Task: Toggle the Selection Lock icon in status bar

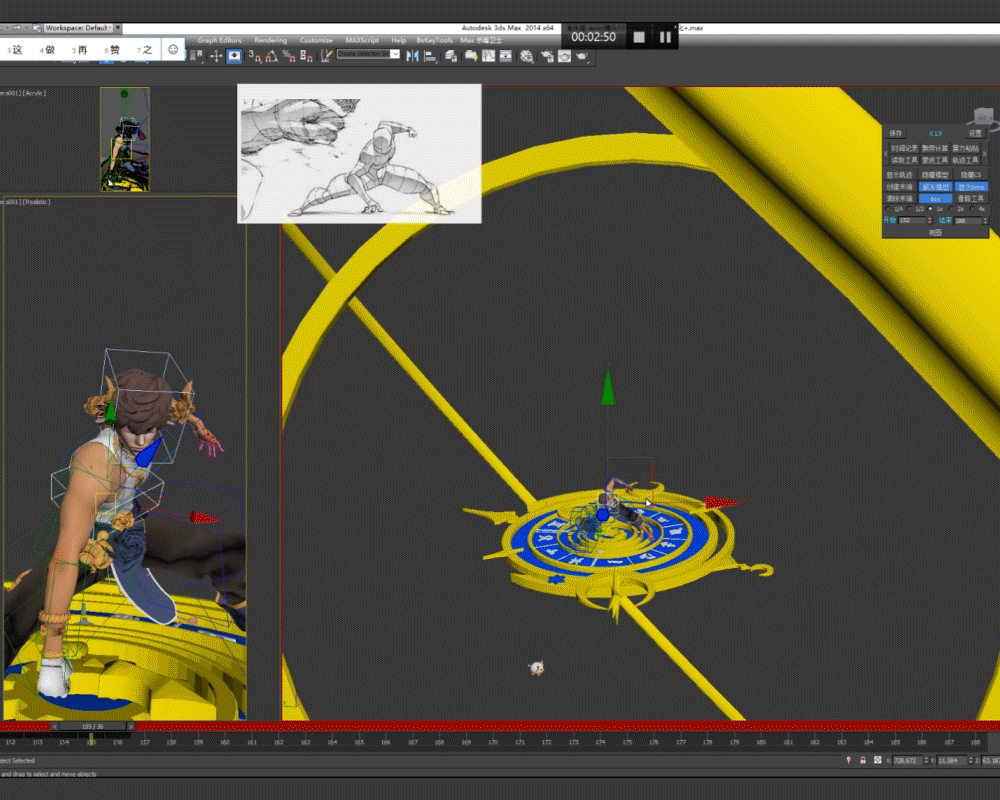Action: pyautogui.click(x=863, y=760)
